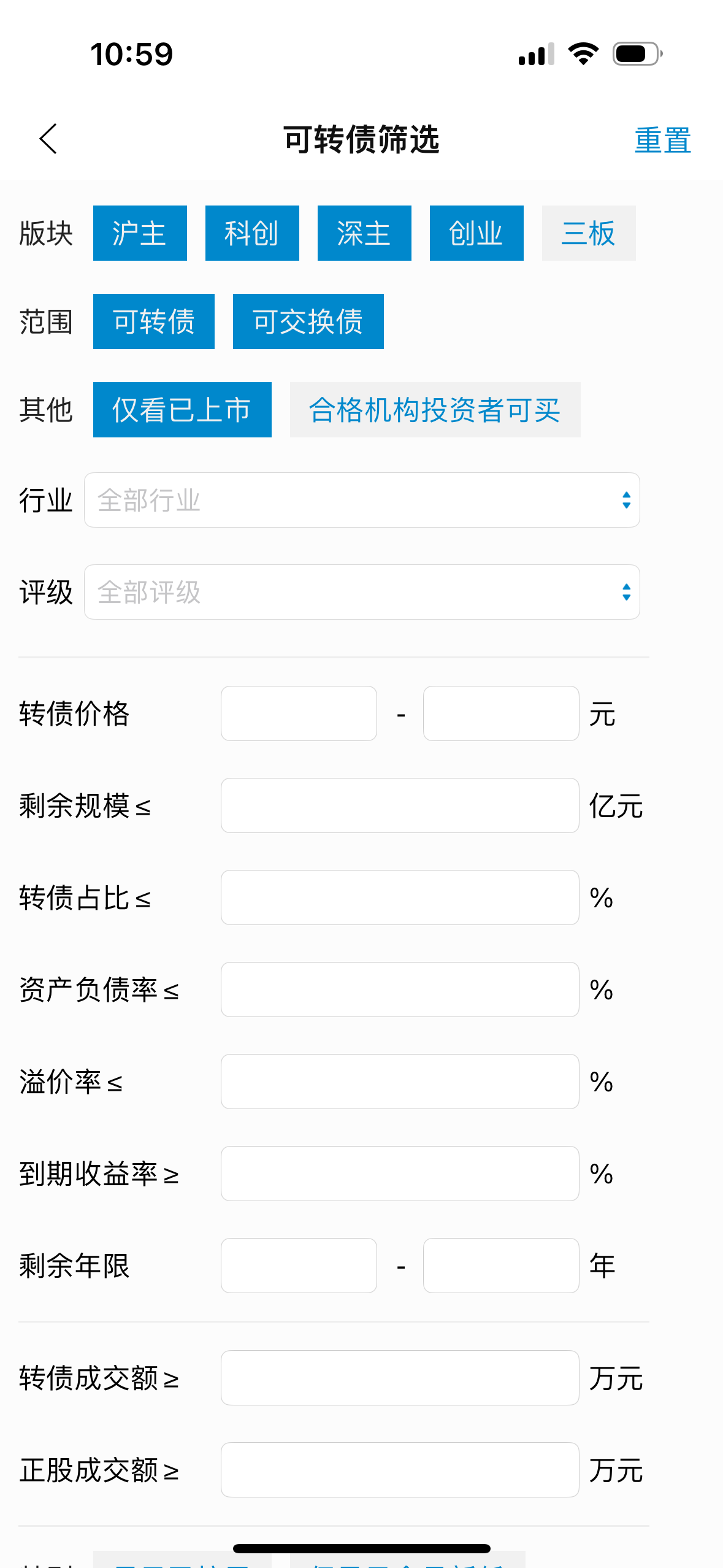Open the 全部评级 rating dropdown
This screenshot has height=1568, width=723.
(362, 592)
